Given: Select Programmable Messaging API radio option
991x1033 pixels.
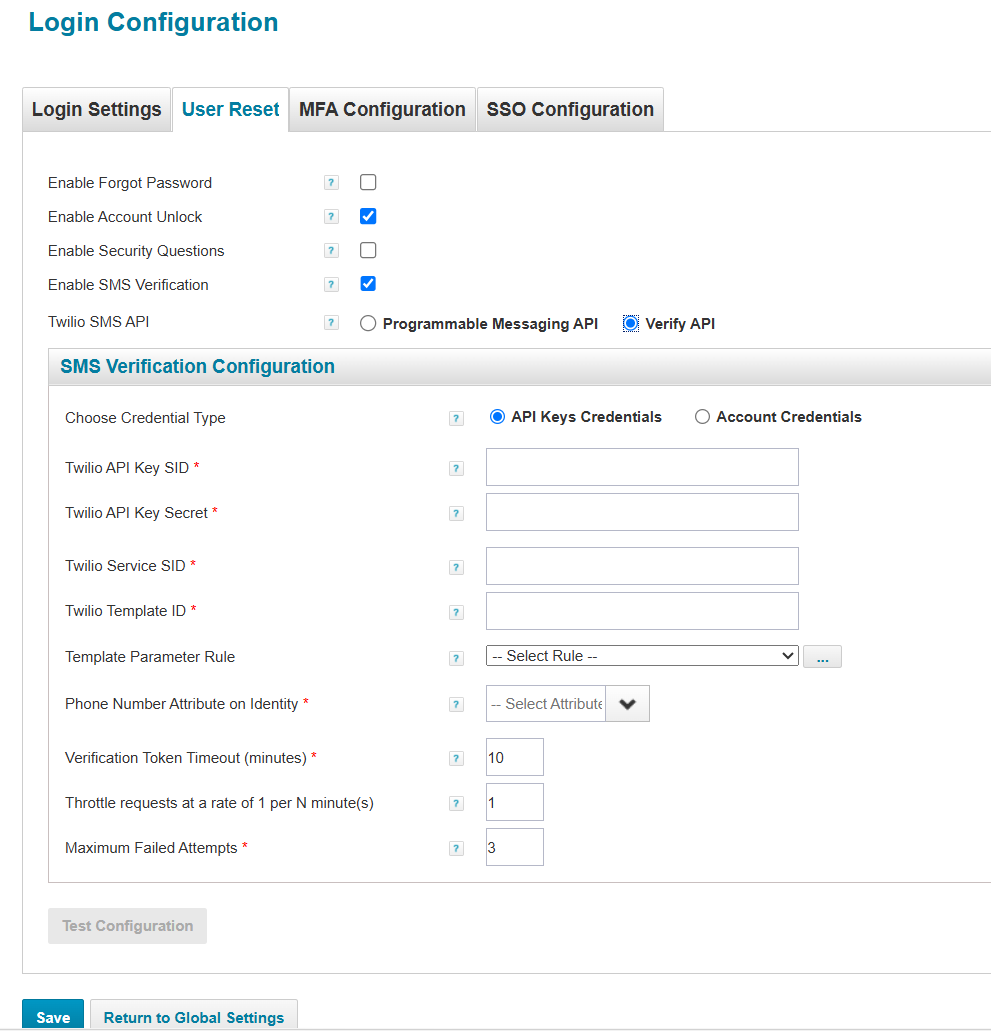Looking at the screenshot, I should coord(368,323).
